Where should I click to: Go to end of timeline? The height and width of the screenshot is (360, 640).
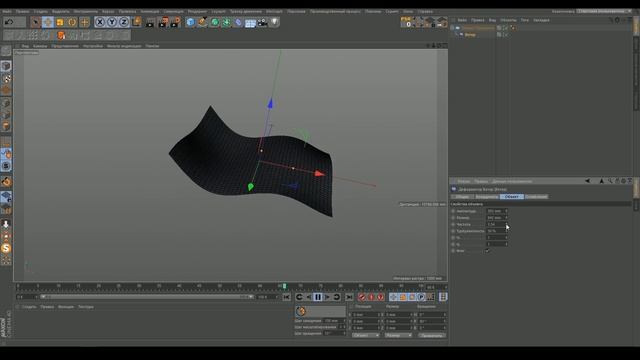click(349, 297)
